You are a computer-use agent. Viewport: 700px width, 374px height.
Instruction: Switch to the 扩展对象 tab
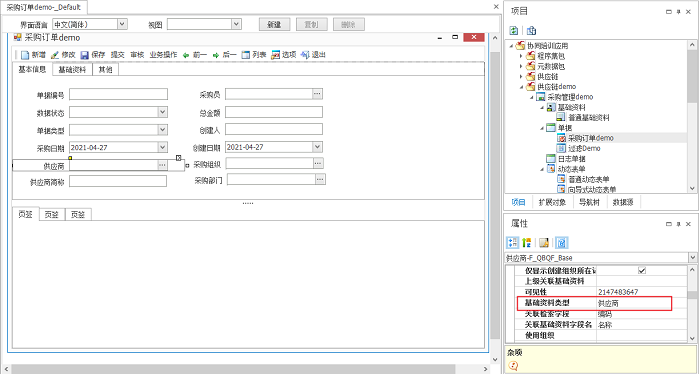click(552, 202)
